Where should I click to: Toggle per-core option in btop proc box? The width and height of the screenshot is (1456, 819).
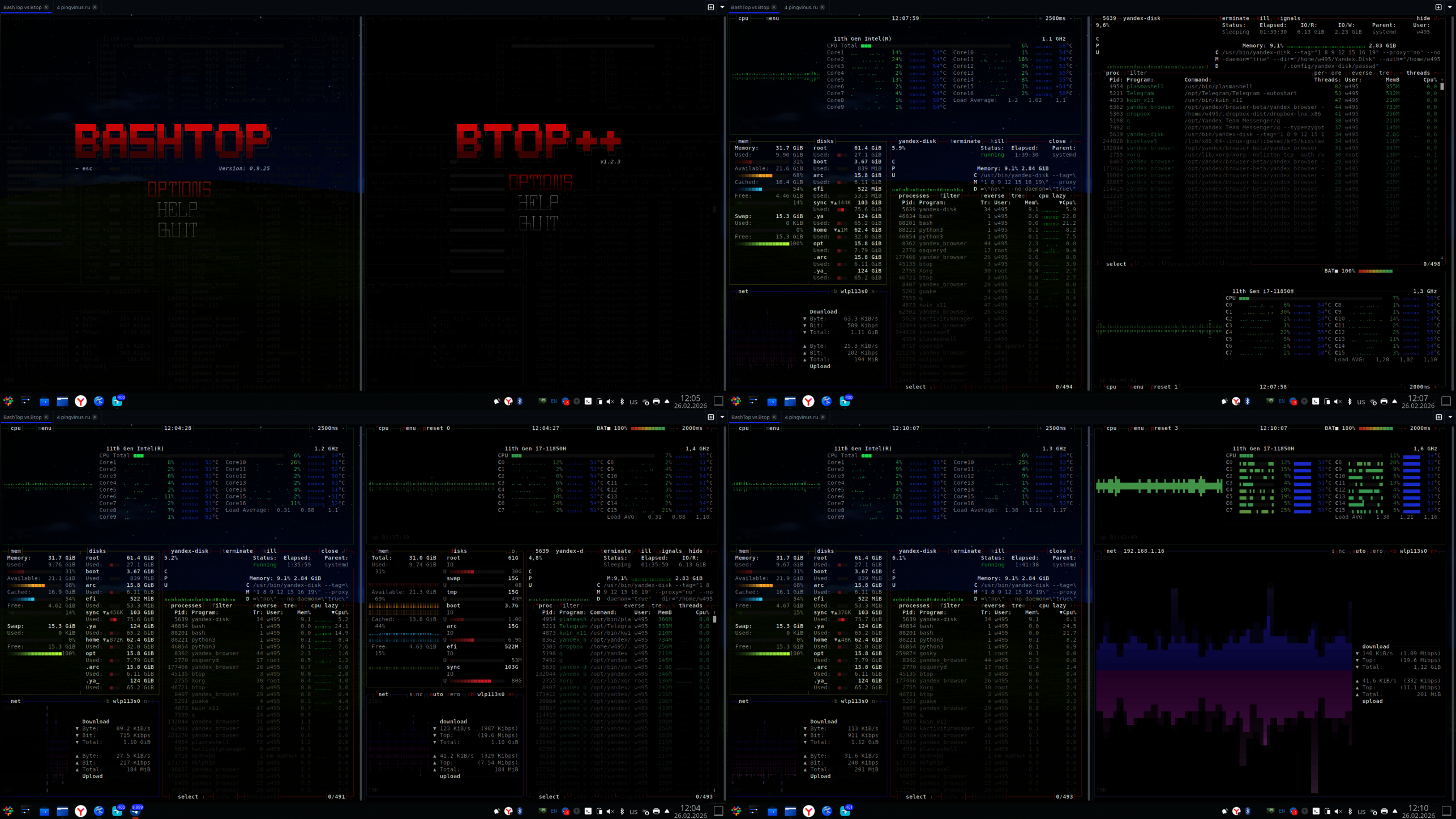point(1328,72)
